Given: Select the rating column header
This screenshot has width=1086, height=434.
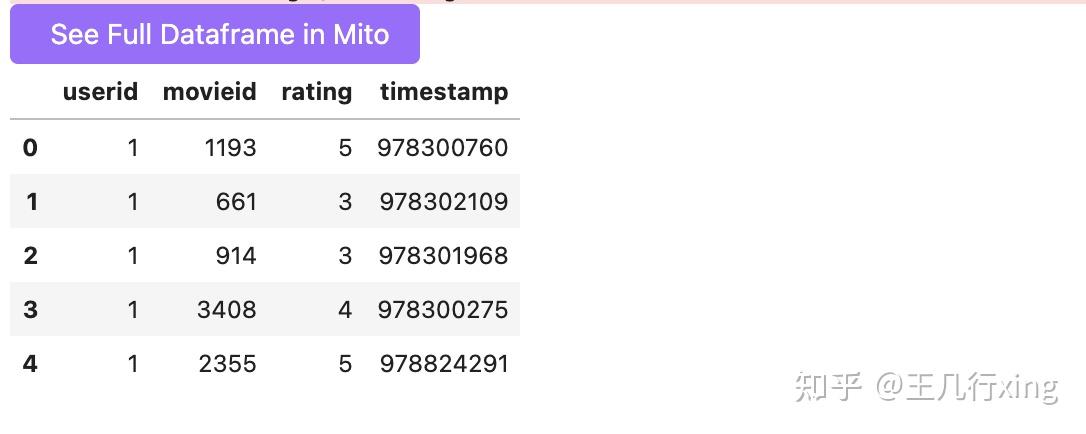Looking at the screenshot, I should point(316,92).
